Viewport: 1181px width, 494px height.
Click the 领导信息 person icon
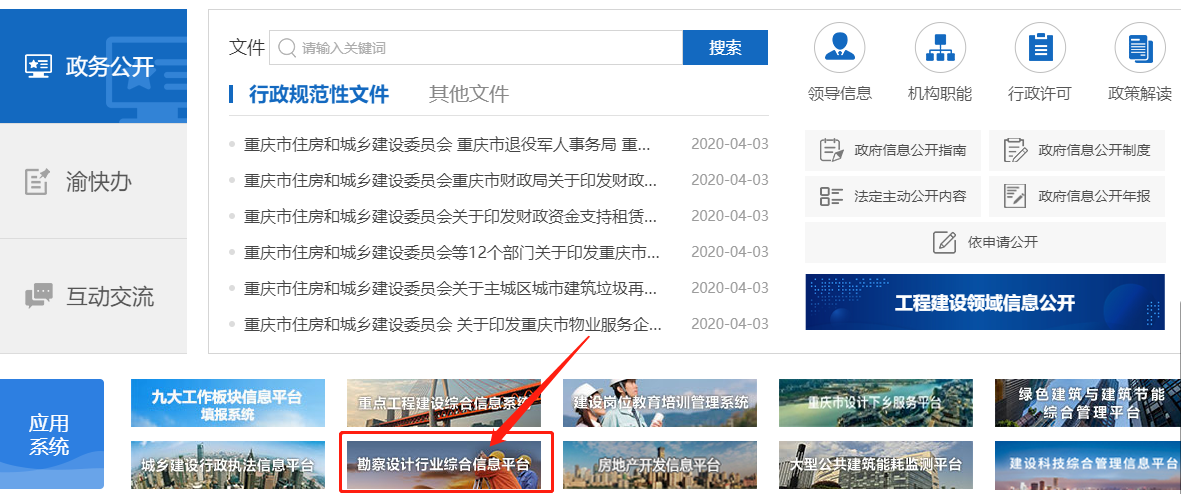click(839, 48)
